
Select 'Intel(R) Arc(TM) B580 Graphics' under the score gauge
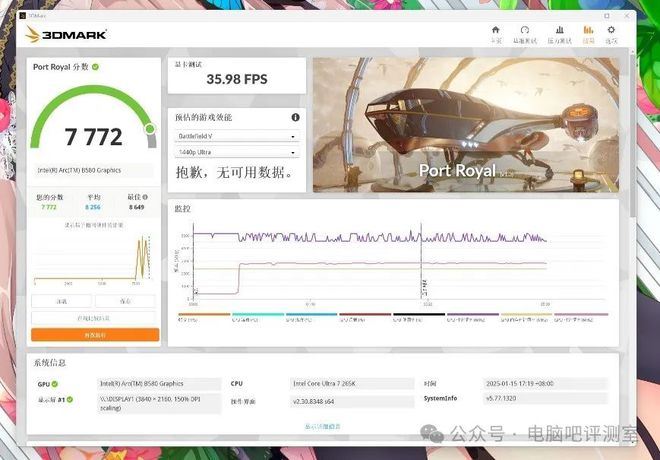click(x=80, y=170)
